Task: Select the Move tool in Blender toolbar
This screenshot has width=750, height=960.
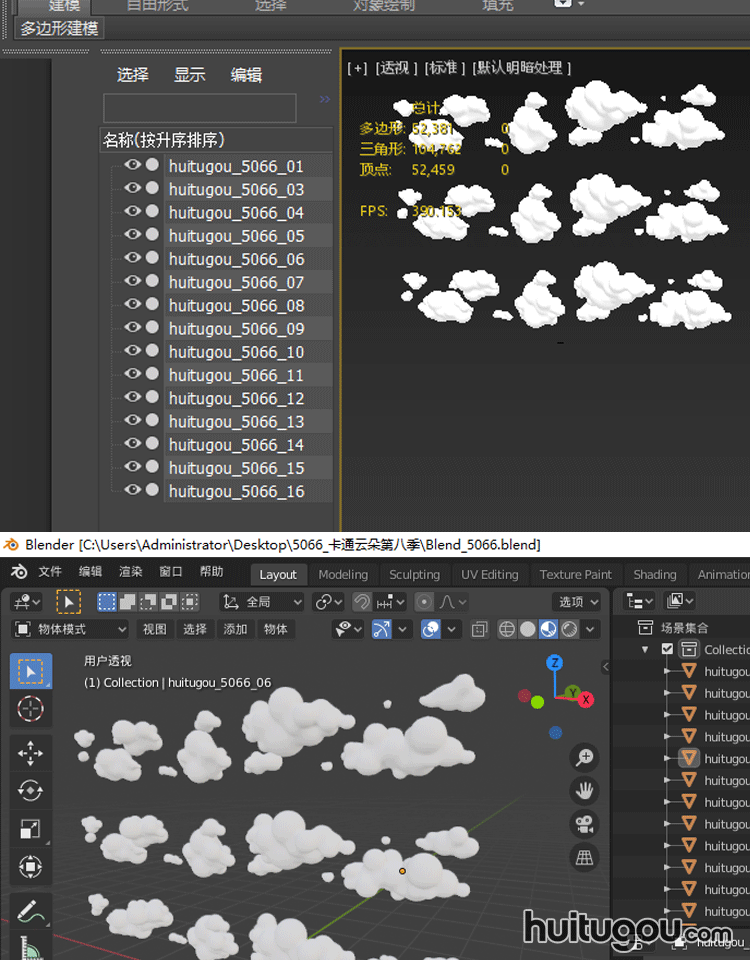Action: (30, 752)
